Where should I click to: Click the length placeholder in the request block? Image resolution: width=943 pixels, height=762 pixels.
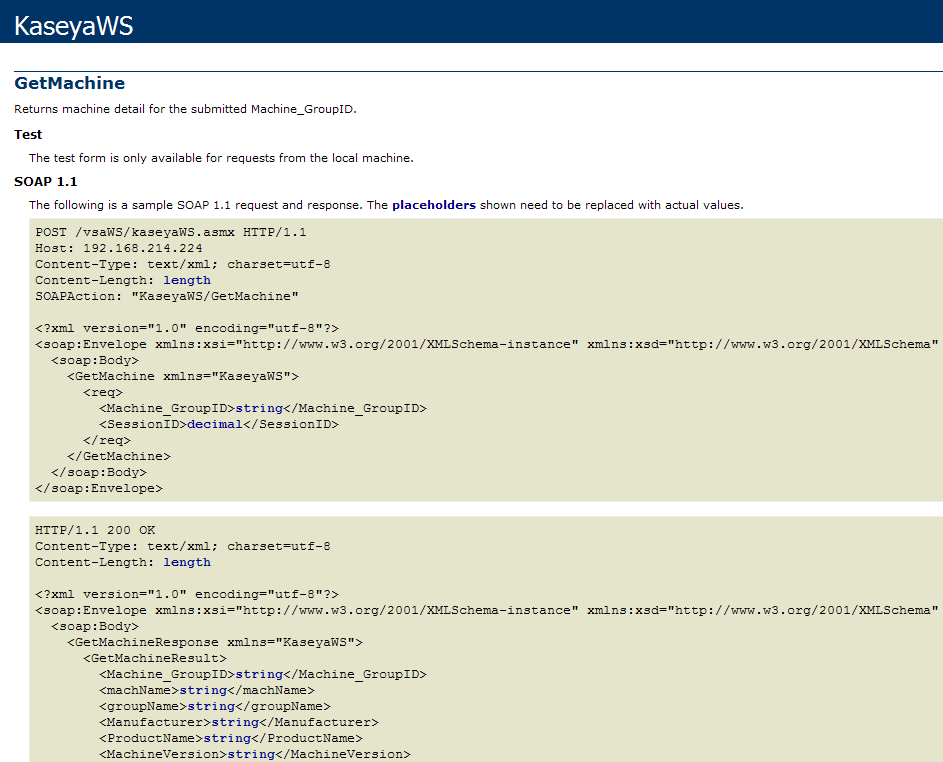tap(187, 280)
